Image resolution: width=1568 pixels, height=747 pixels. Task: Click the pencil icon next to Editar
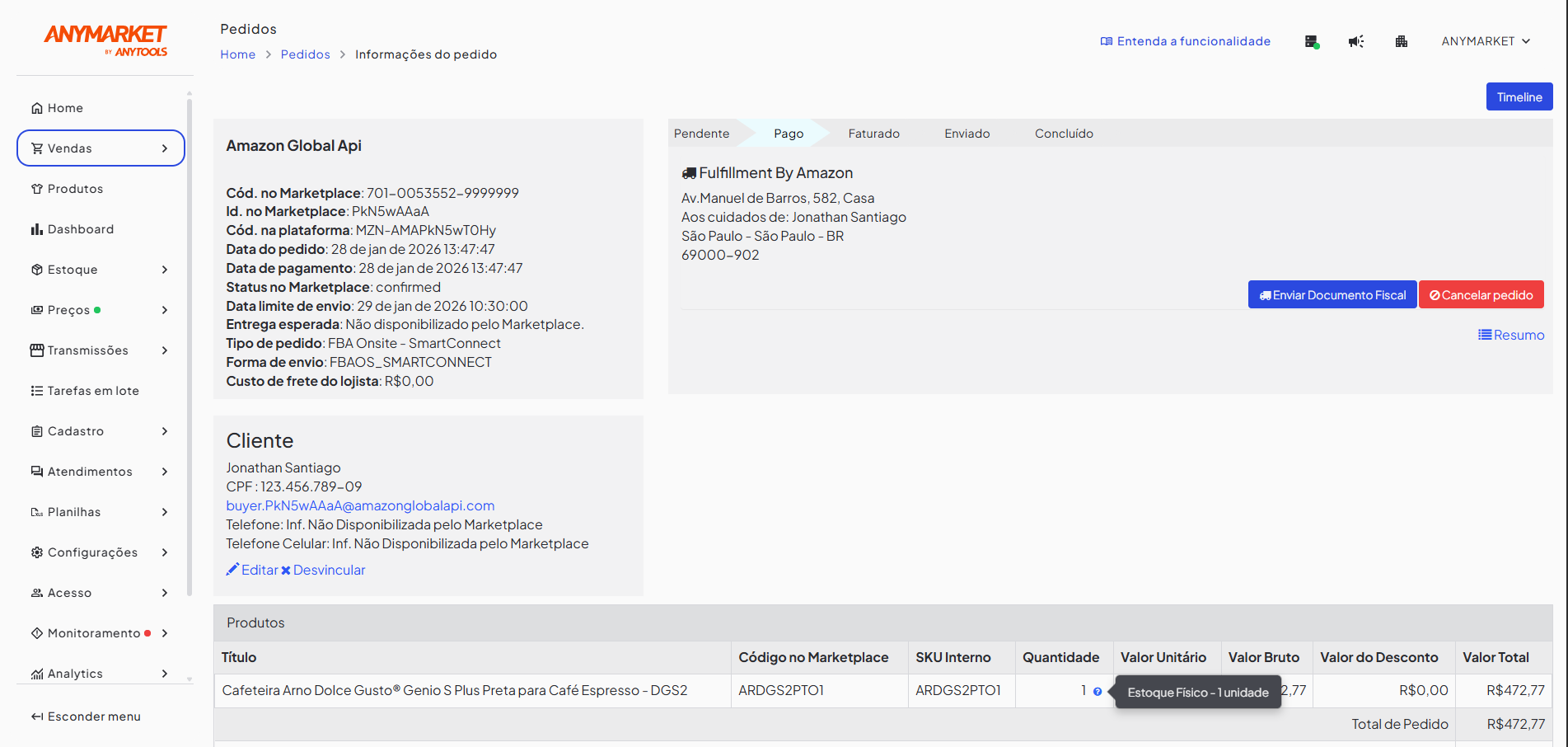click(232, 569)
